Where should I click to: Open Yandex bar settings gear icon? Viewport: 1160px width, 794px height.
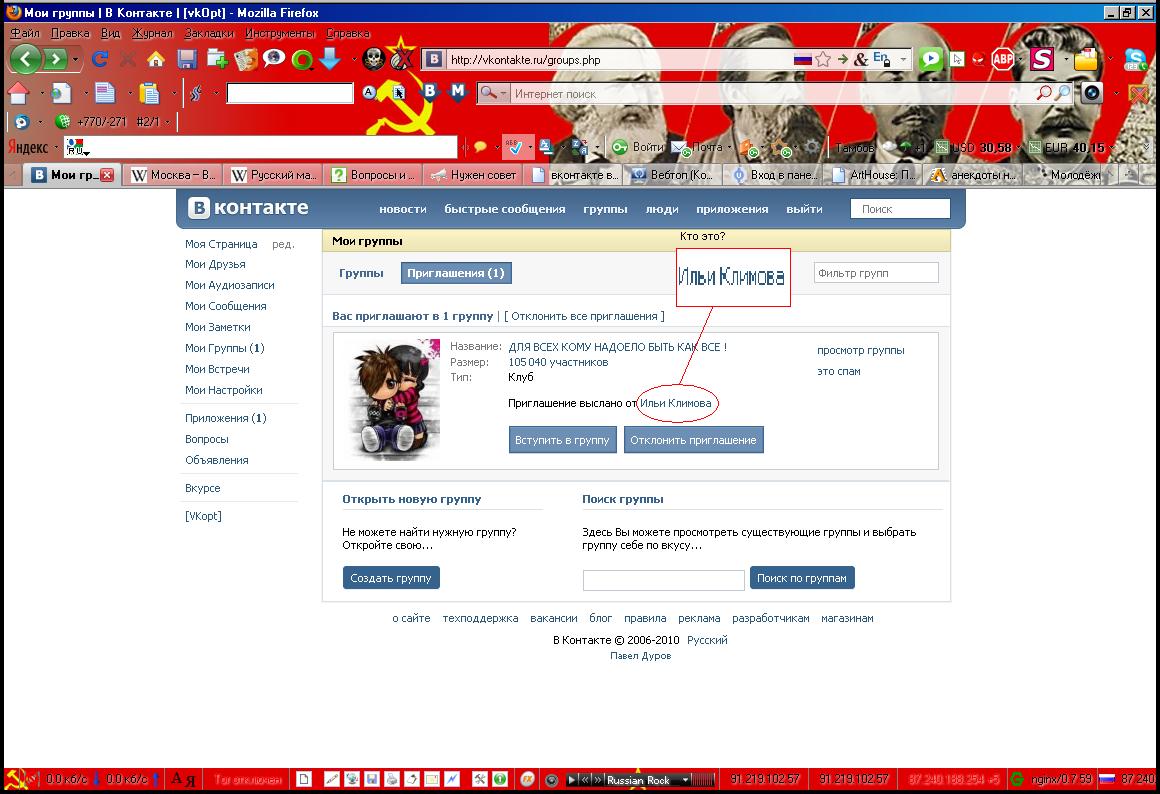click(812, 147)
